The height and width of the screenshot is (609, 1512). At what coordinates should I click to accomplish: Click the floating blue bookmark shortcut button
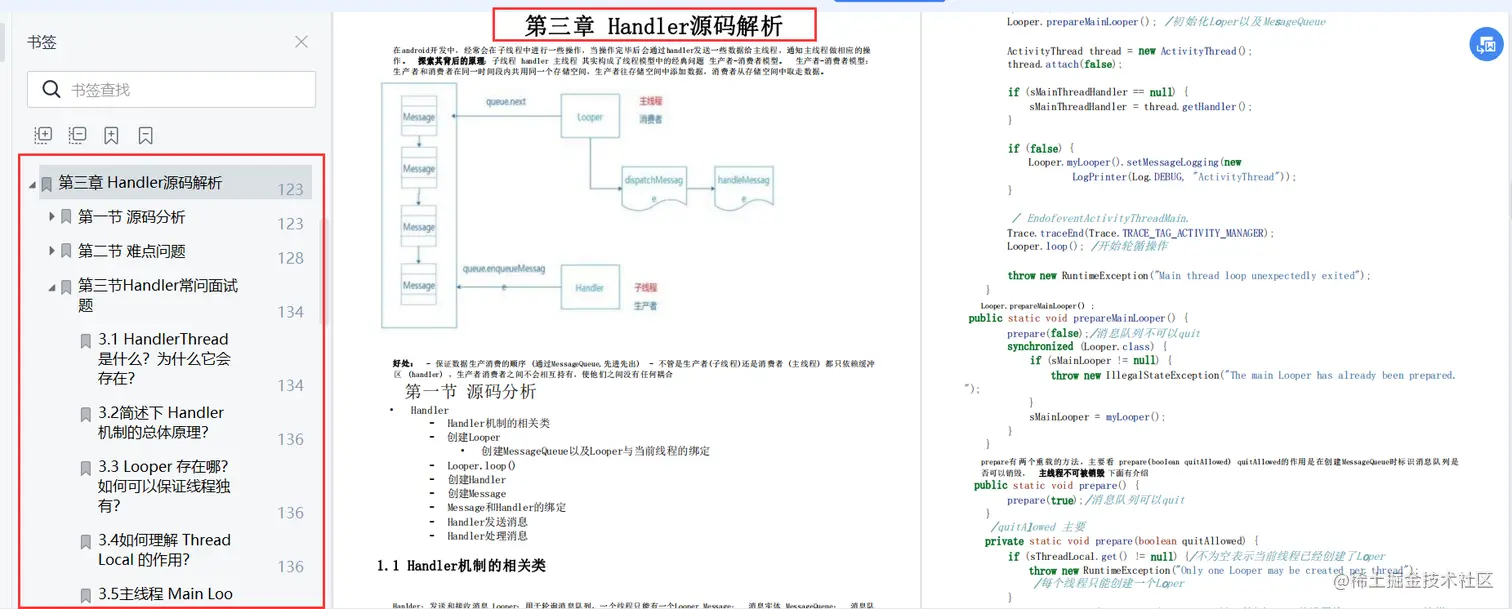pyautogui.click(x=1486, y=44)
